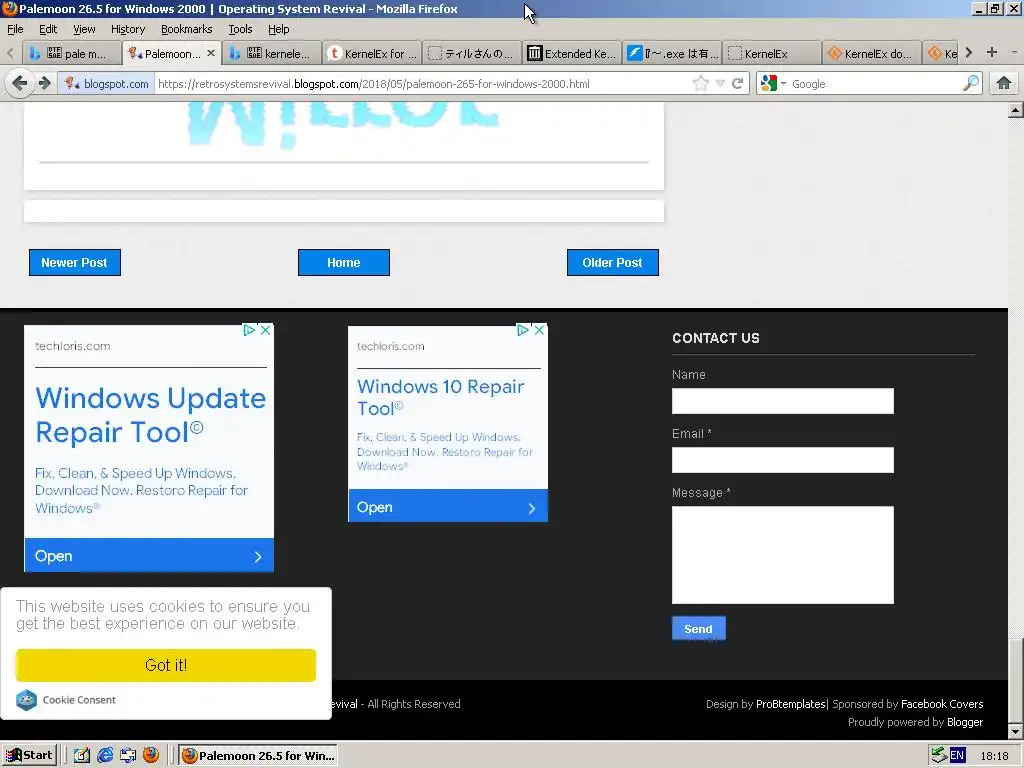Image resolution: width=1024 pixels, height=768 pixels.
Task: Open AdChoices info on the Windows 10 ad
Action: coord(522,330)
